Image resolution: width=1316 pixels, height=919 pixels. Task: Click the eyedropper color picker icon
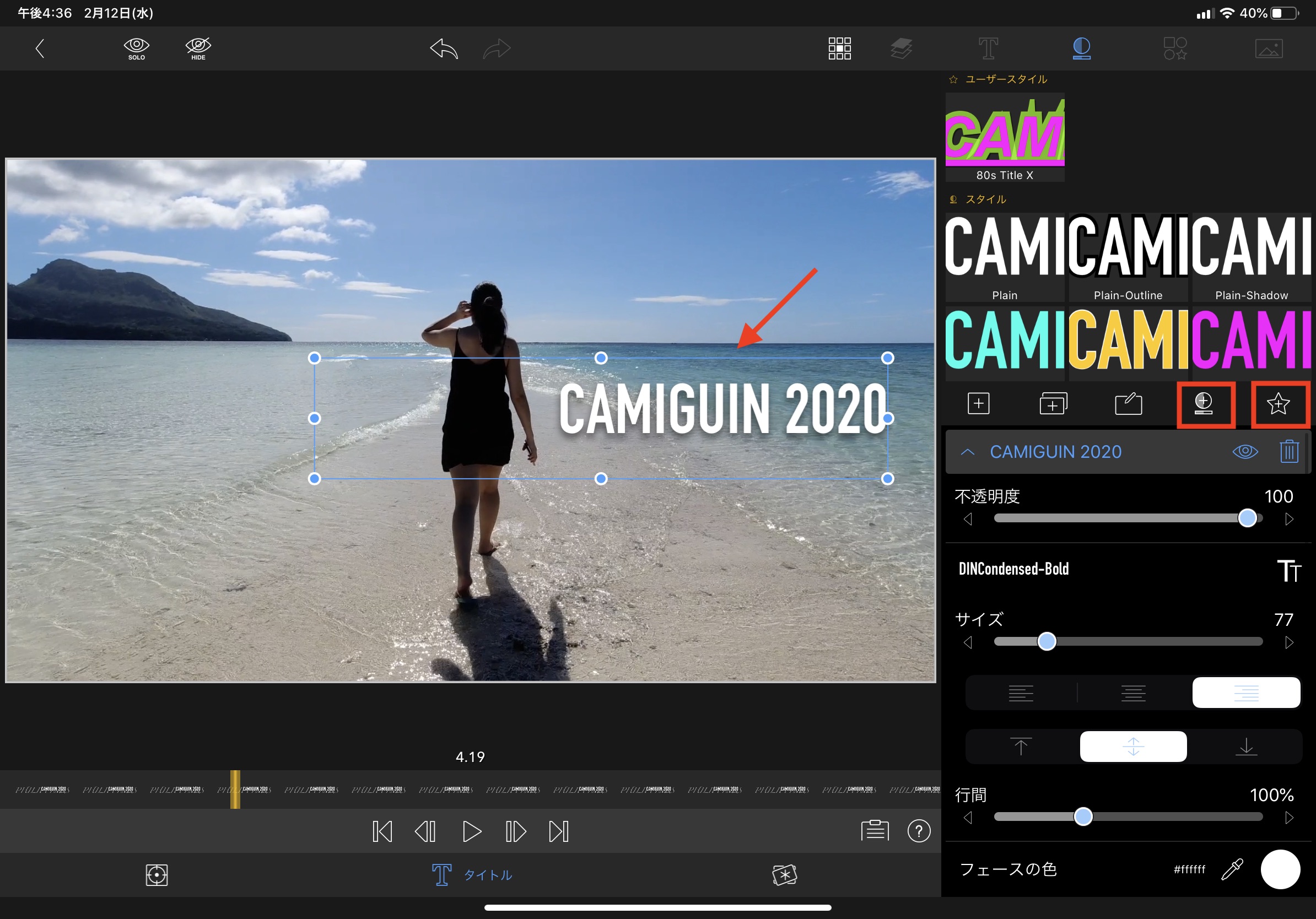point(1232,869)
